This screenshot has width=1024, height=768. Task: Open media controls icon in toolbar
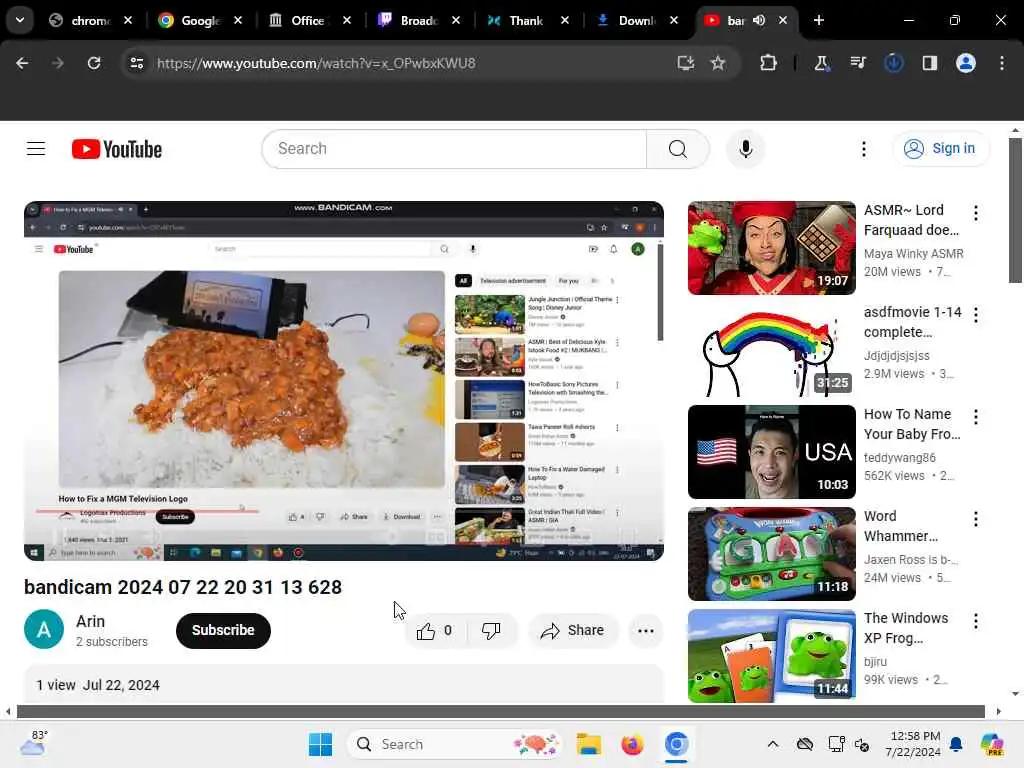pos(857,63)
